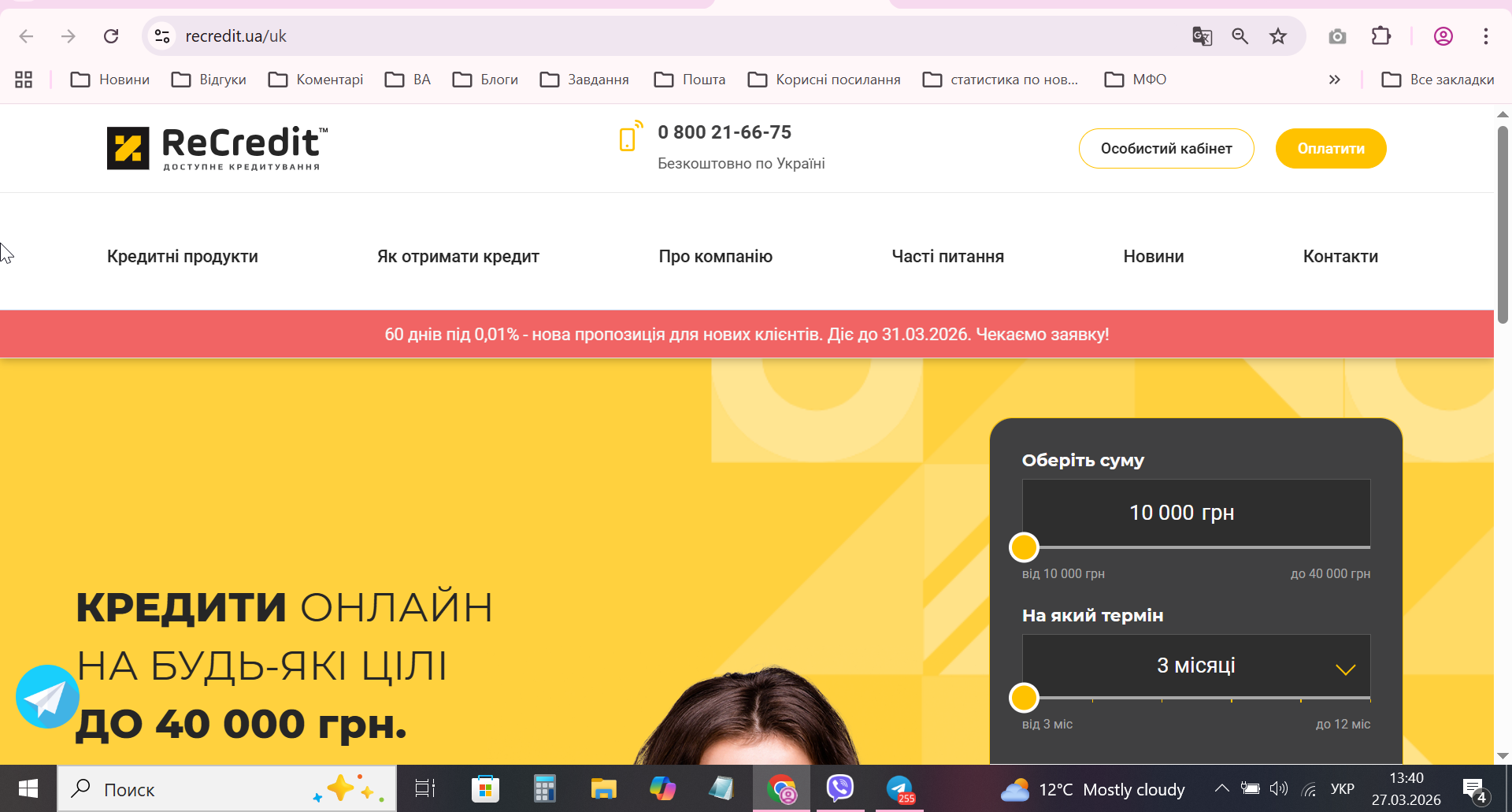Open the Windows Start menu

pos(28,788)
